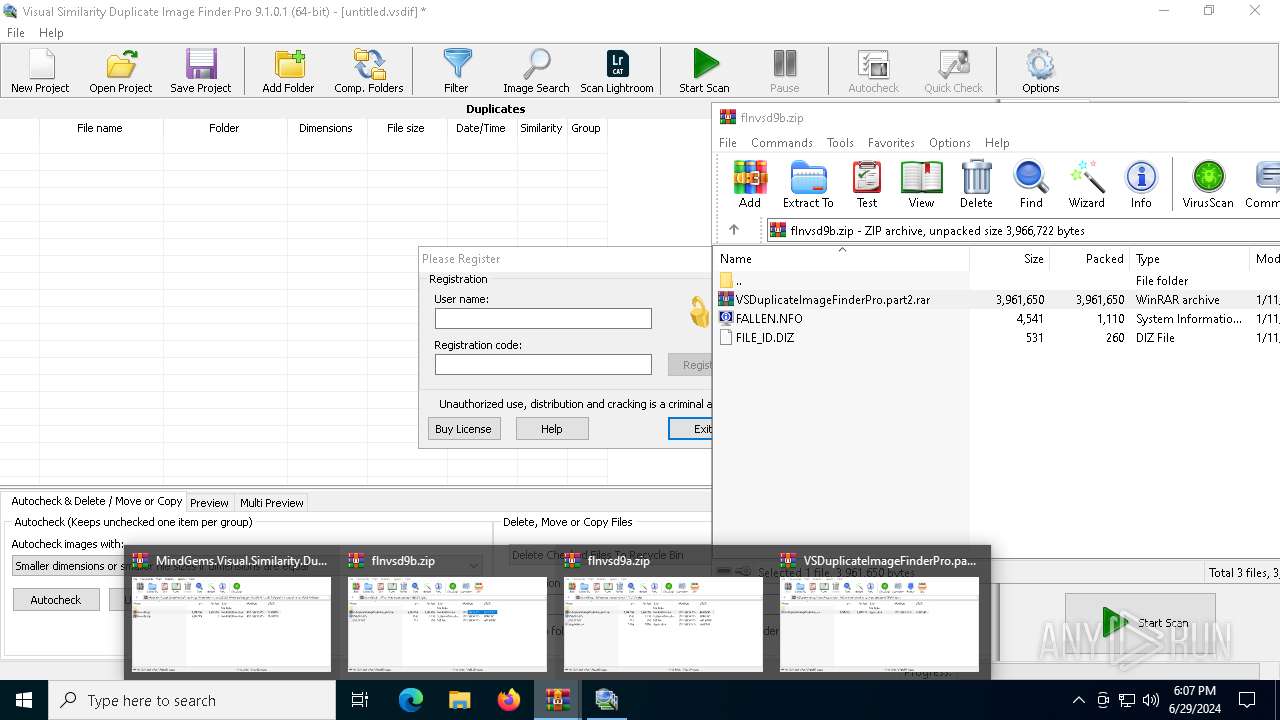Viewport: 1280px width, 720px height.
Task: Open Task View on the taskbar
Action: [360, 700]
